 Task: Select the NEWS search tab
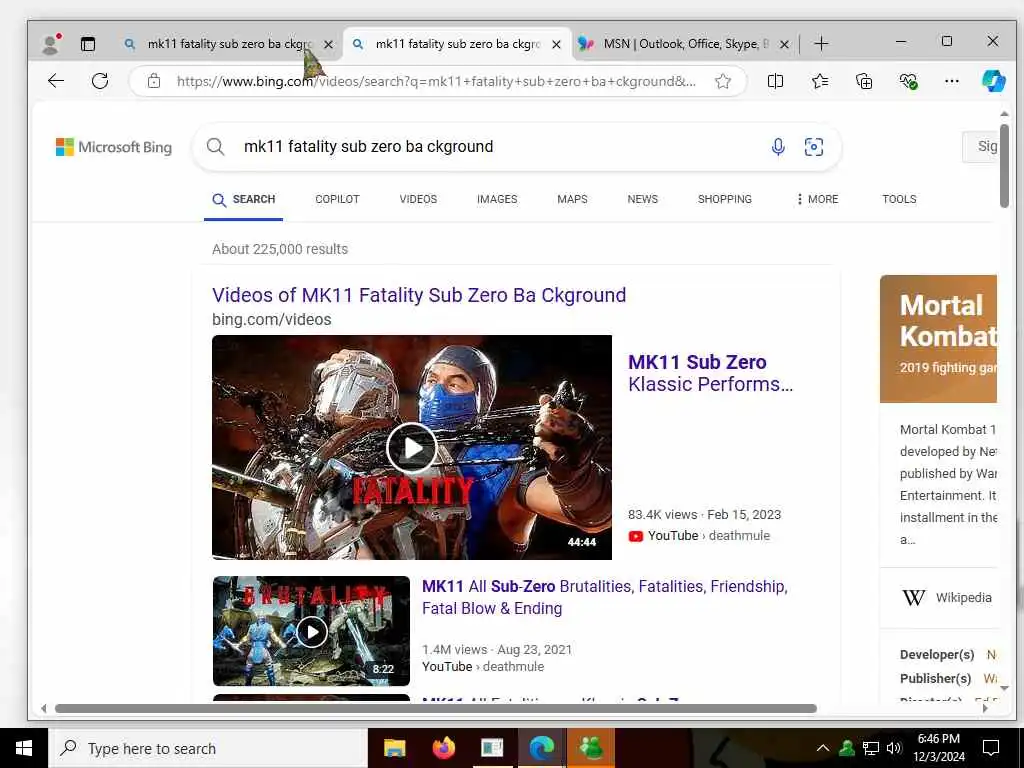pyautogui.click(x=643, y=199)
